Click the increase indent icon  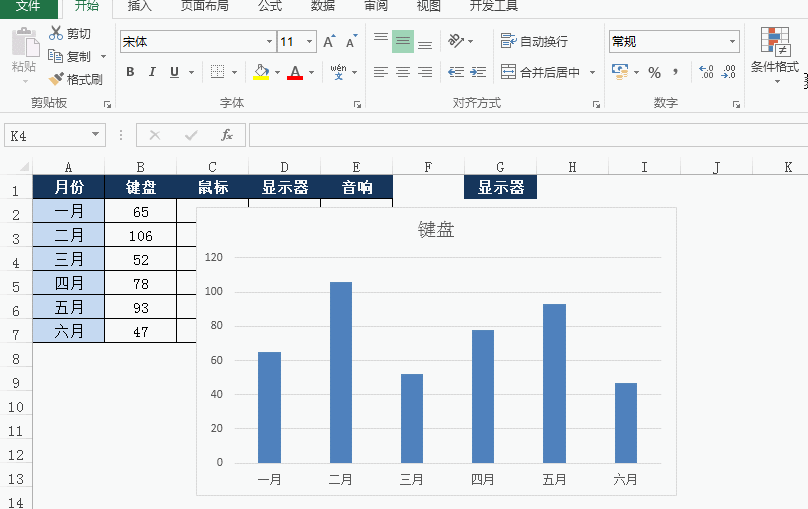click(x=479, y=72)
